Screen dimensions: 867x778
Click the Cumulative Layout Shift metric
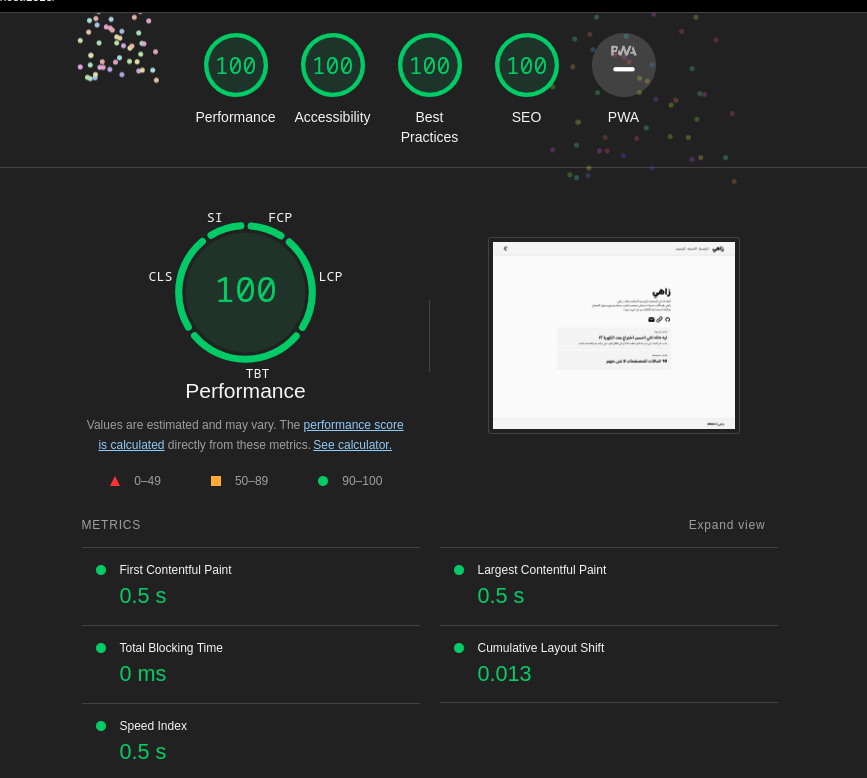[540, 648]
